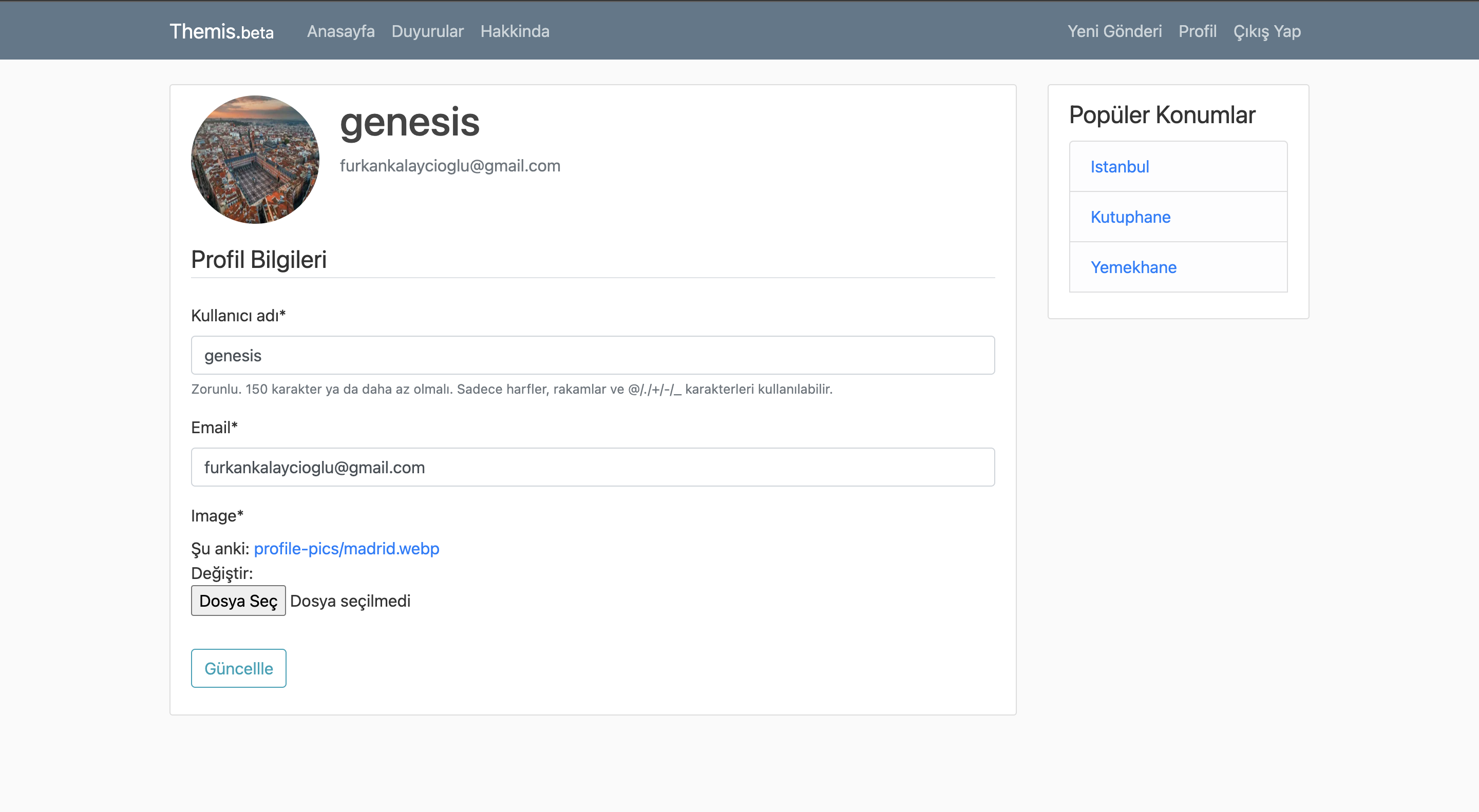Click the Themis.beta logo
1479x812 pixels.
222,32
